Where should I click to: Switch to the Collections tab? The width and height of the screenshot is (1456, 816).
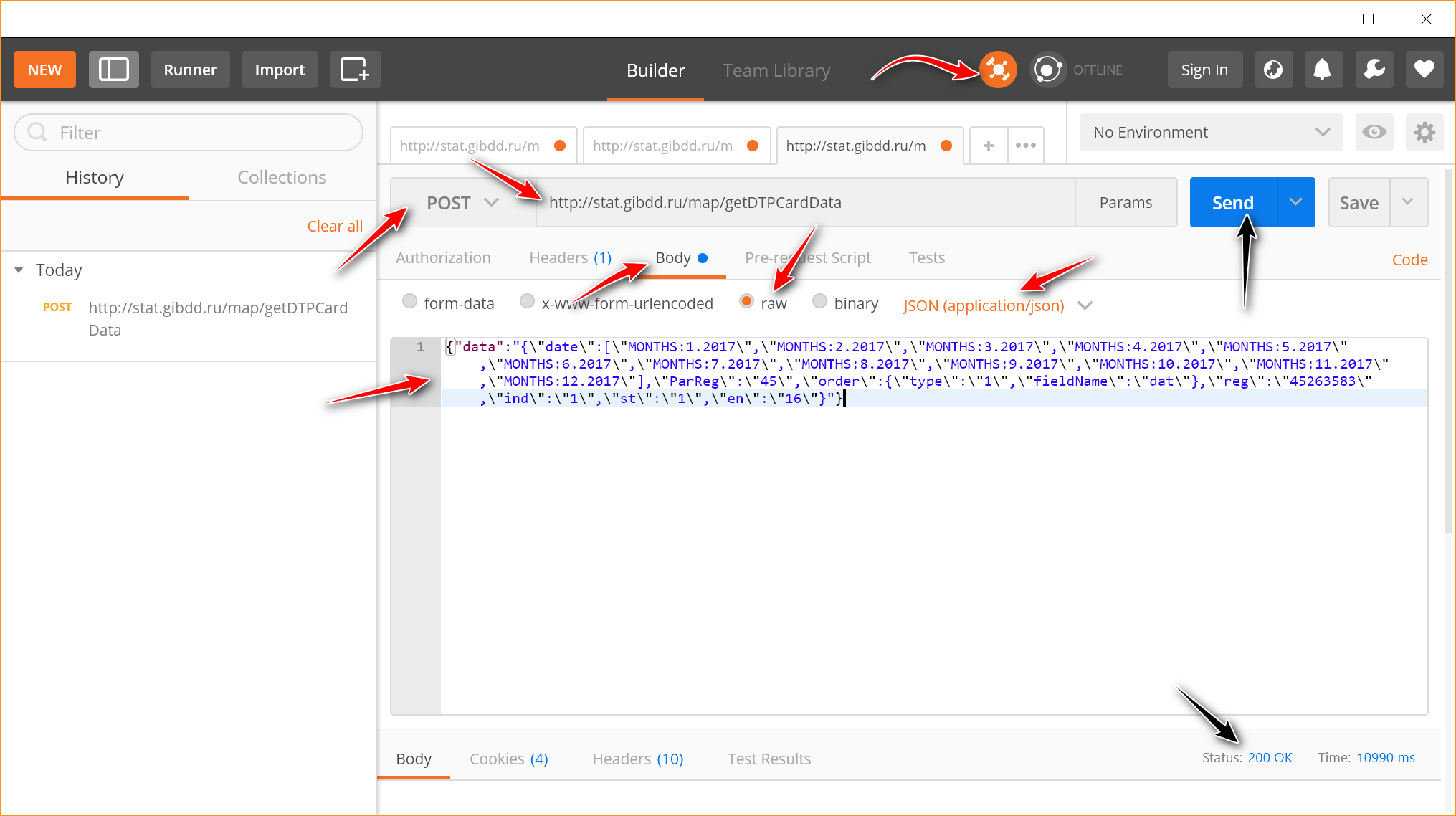coord(282,177)
